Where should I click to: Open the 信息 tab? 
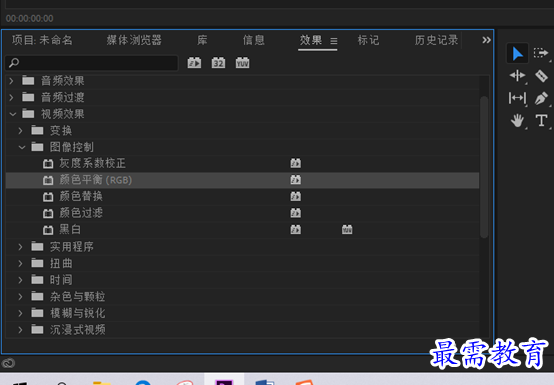(254, 40)
